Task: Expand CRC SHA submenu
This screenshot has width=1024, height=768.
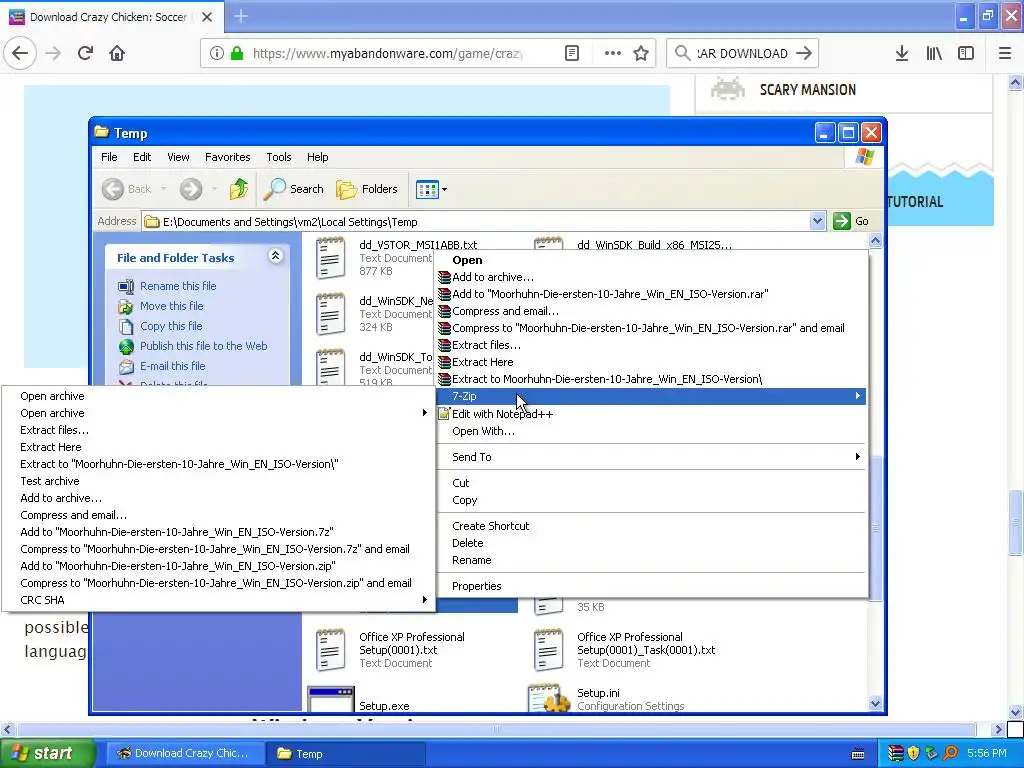Action: (x=219, y=600)
